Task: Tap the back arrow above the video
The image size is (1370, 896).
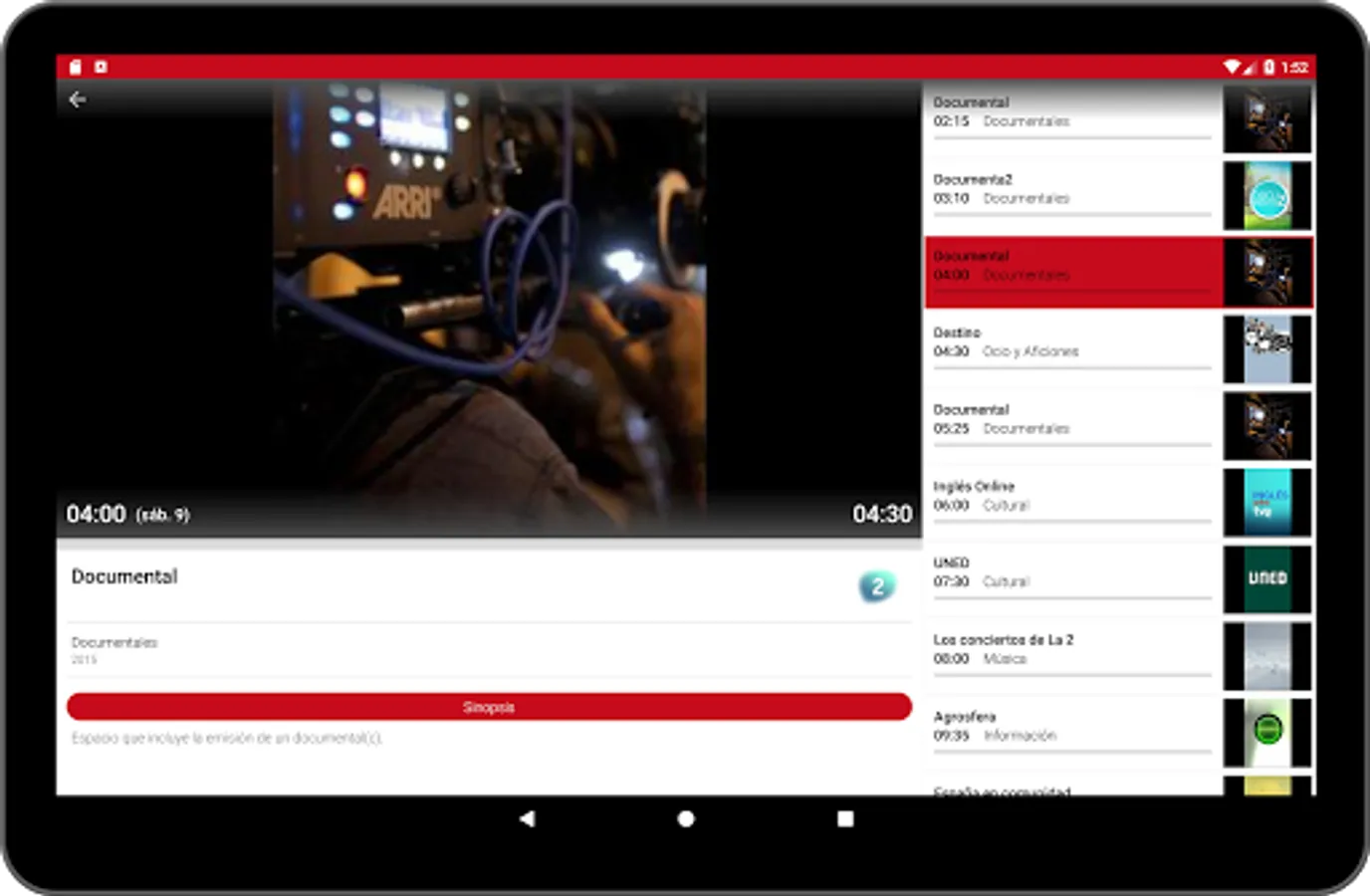Action: click(78, 100)
